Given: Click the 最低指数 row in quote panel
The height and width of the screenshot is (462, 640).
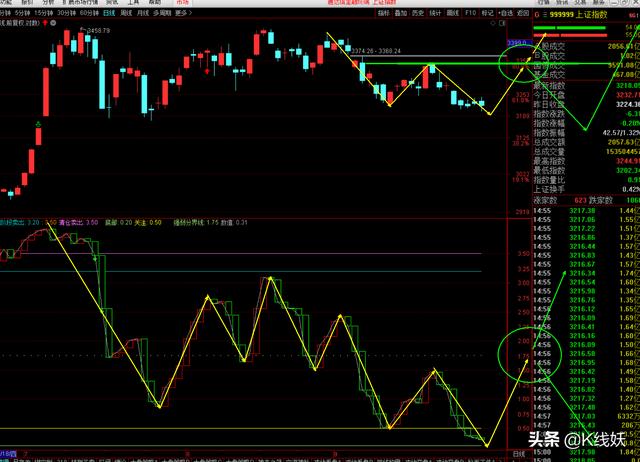Looking at the screenshot, I should 586,170.
